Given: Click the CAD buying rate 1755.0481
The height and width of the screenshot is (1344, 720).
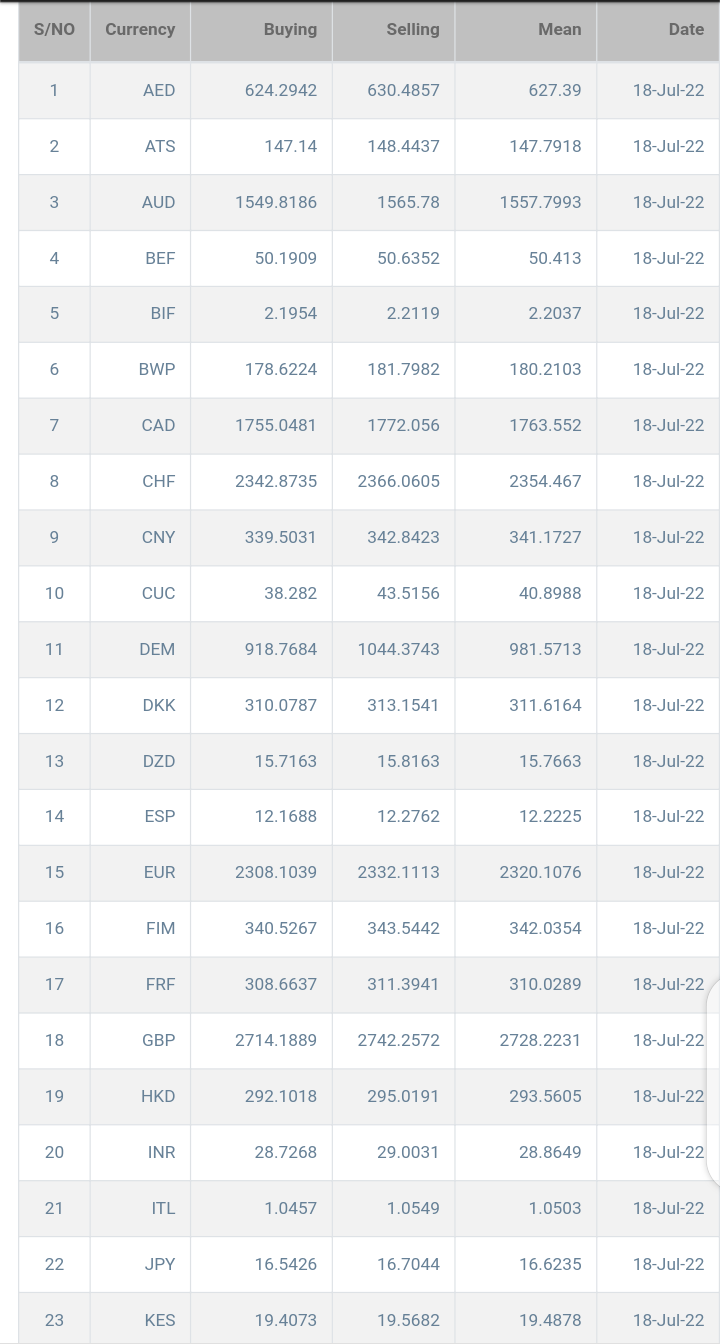Looking at the screenshot, I should (276, 425).
